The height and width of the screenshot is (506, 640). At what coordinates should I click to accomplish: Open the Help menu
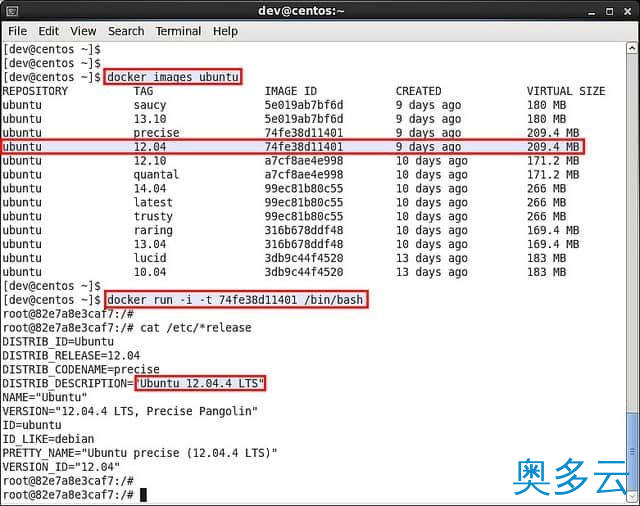225,31
